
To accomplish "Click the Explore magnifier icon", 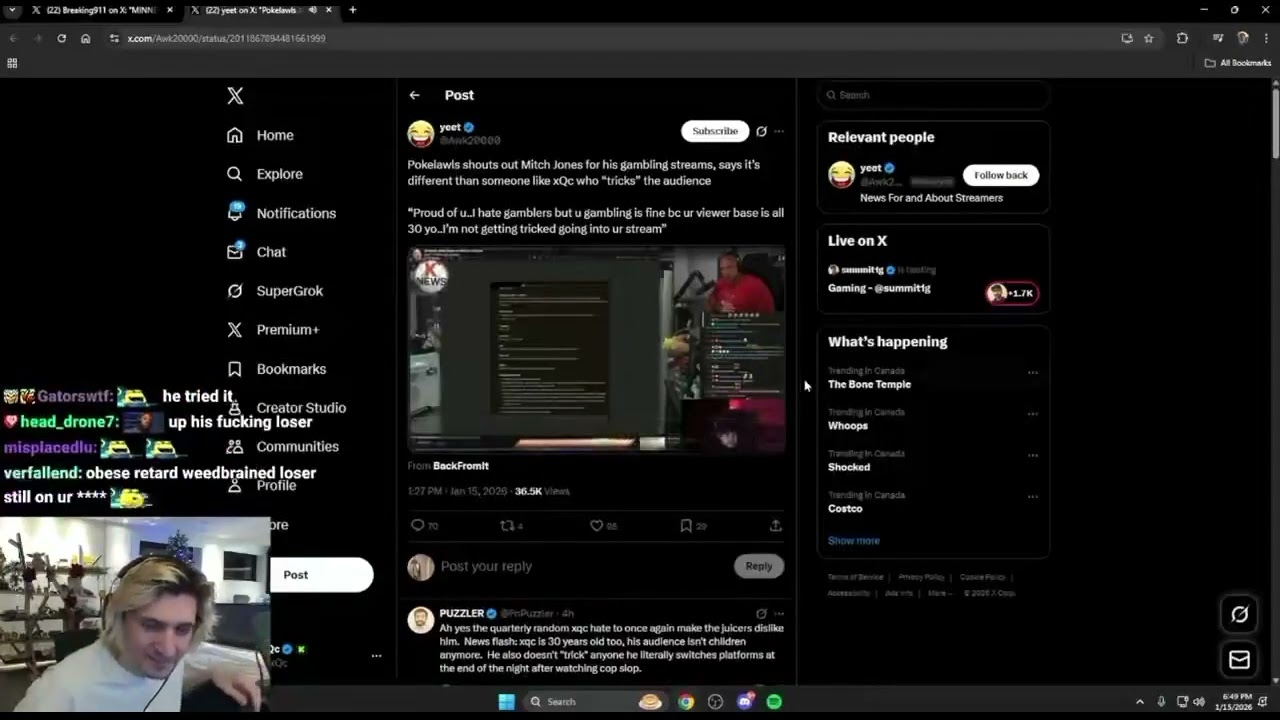I will [x=235, y=174].
